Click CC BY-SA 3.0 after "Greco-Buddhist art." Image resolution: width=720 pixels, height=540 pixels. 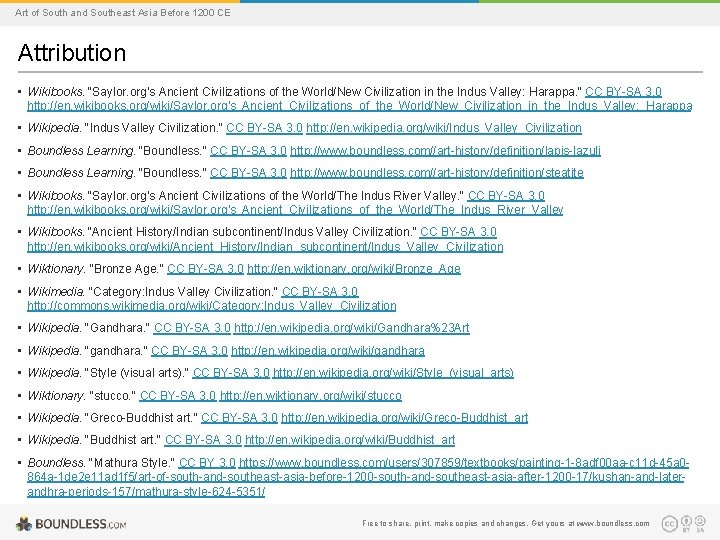tap(239, 417)
